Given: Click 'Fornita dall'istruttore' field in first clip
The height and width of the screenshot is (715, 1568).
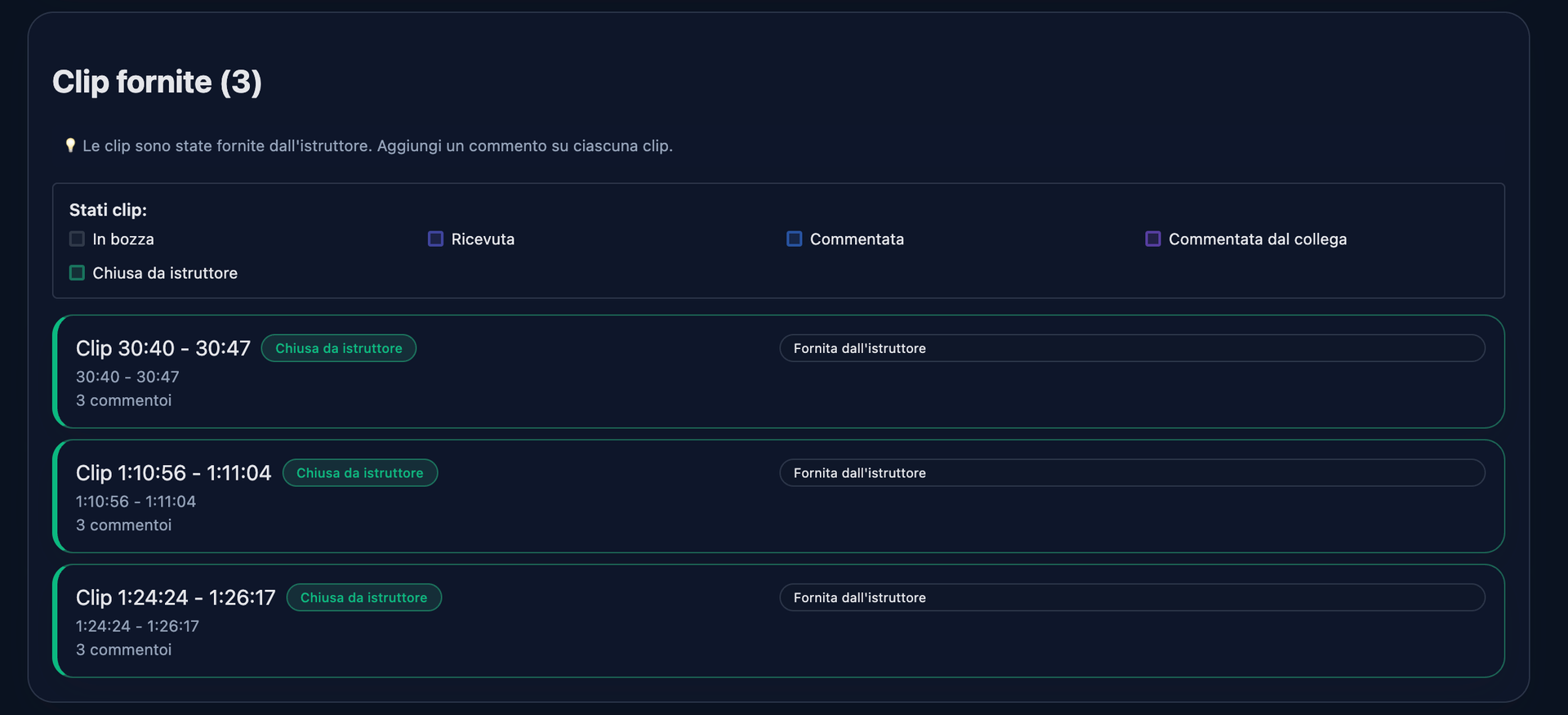Looking at the screenshot, I should coord(1131,348).
